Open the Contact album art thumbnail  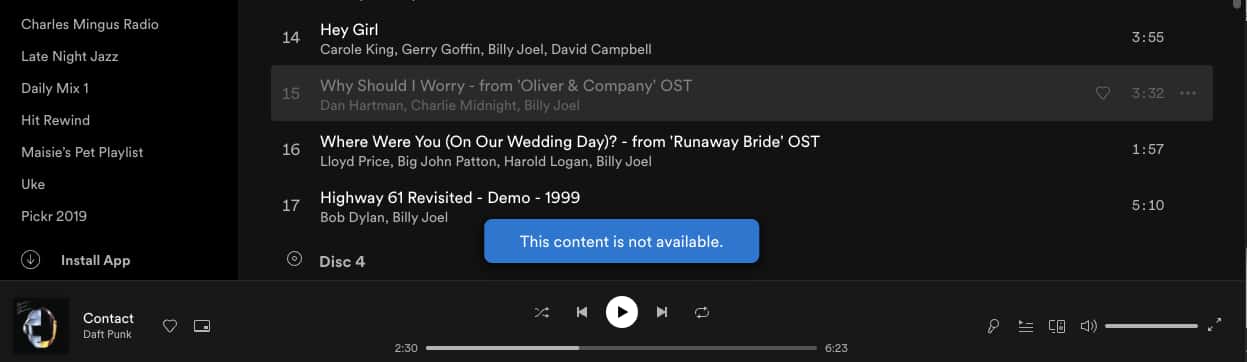point(41,326)
